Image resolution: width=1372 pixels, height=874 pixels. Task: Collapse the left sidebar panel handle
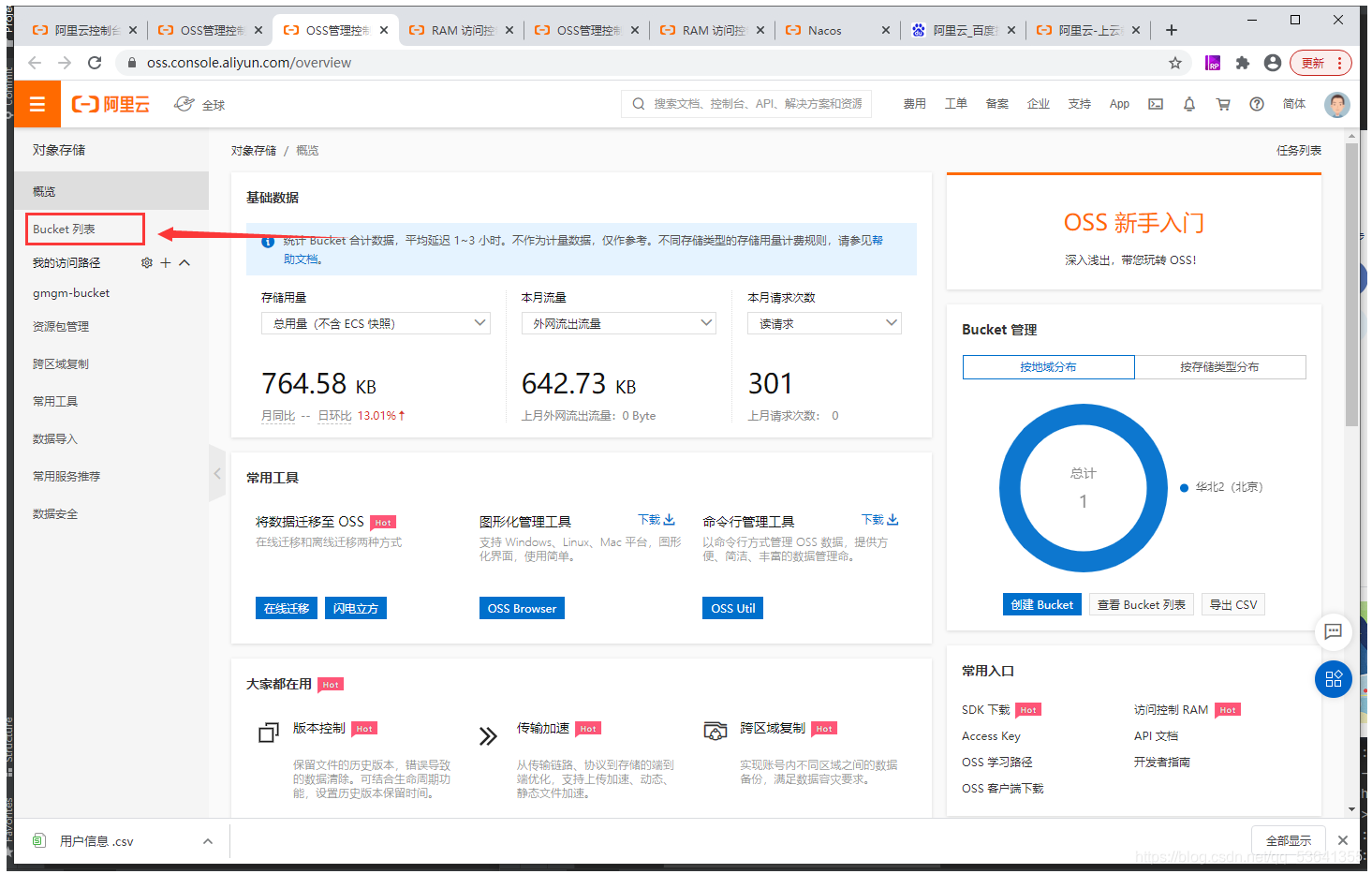click(217, 474)
